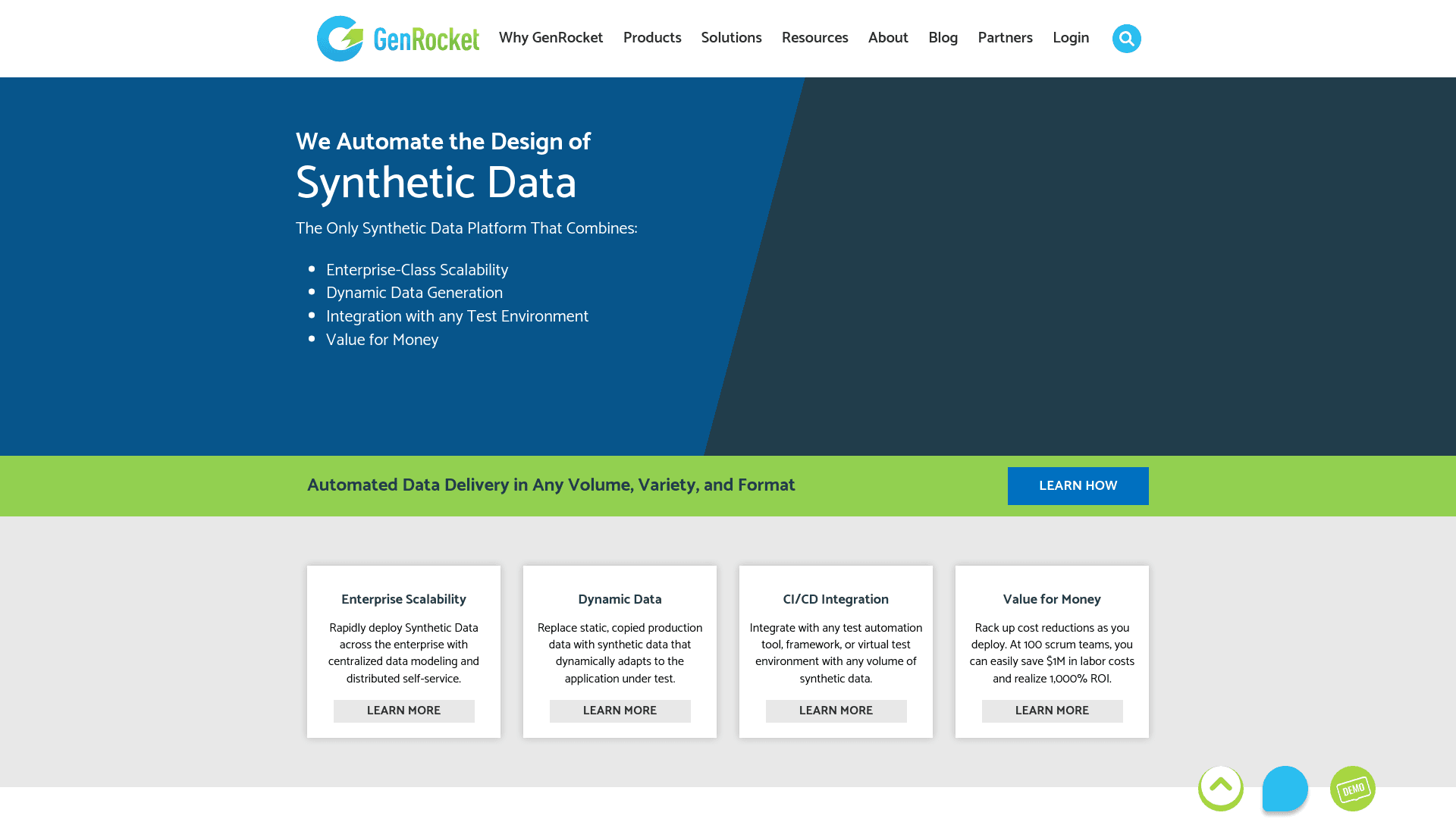The image size is (1456, 819).
Task: Click the scroll-to-top arrow button
Action: pos(1220,788)
